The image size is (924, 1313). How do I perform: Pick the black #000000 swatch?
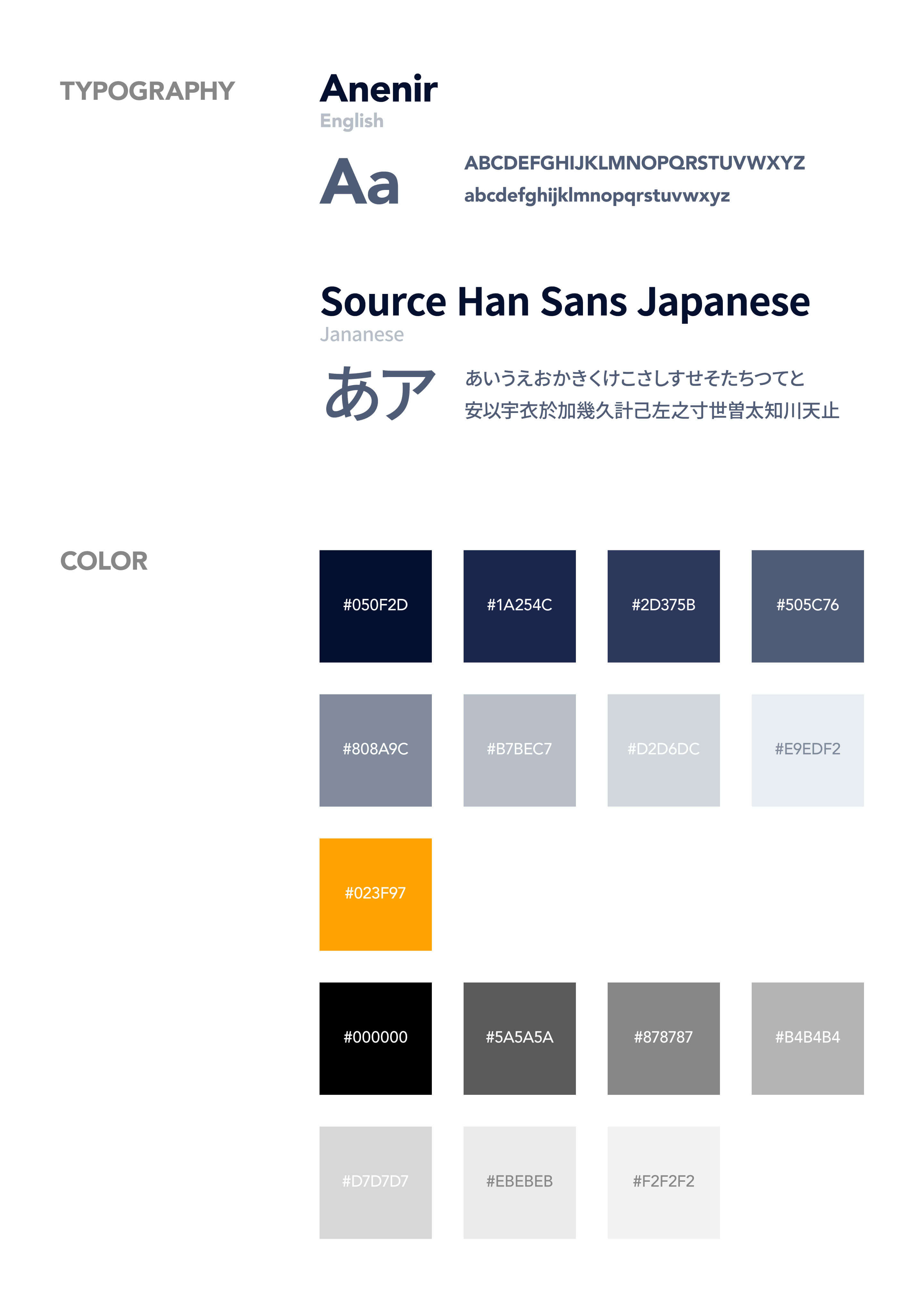click(375, 1039)
